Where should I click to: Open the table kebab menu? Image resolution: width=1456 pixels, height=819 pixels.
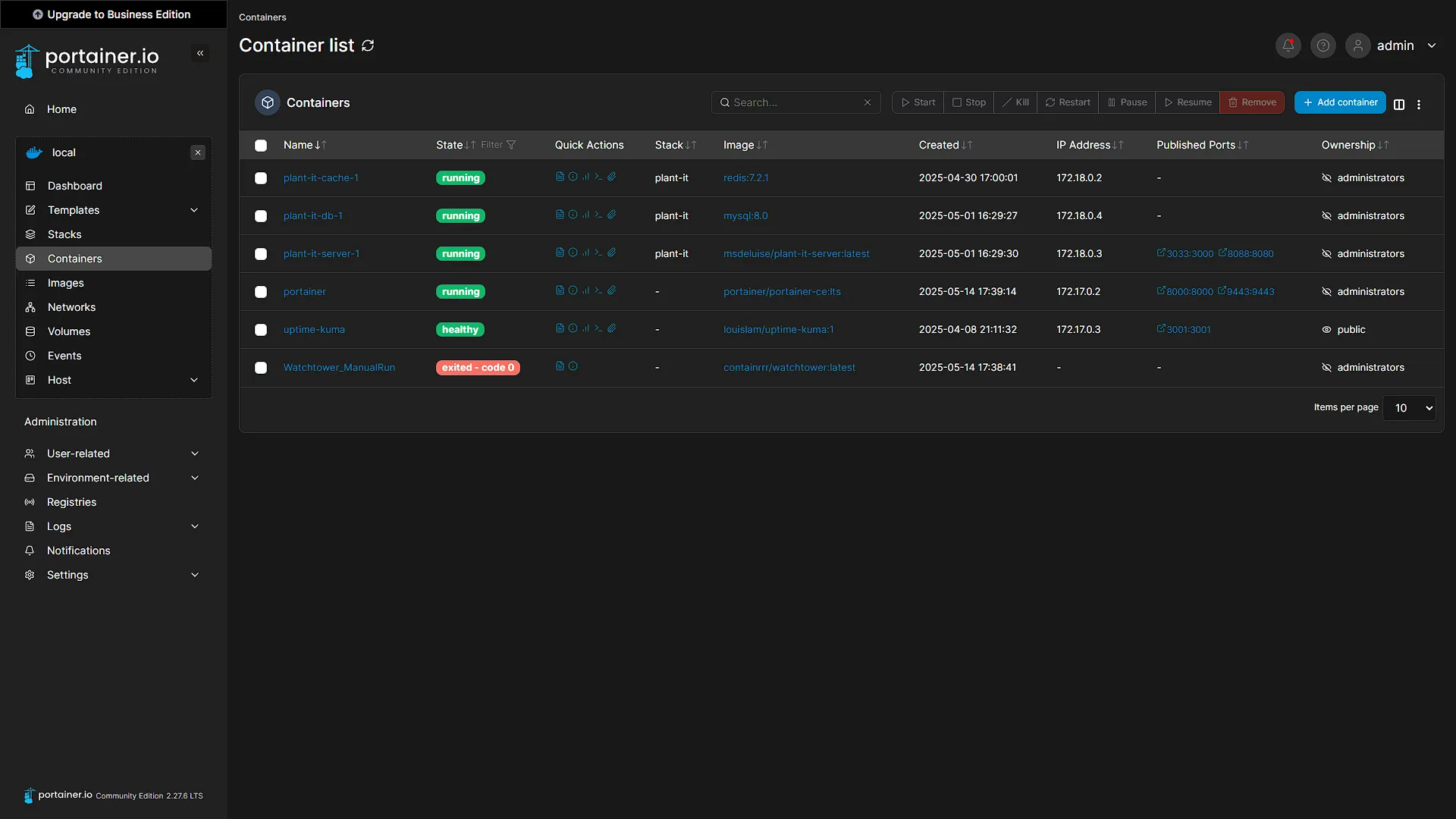[x=1419, y=105]
